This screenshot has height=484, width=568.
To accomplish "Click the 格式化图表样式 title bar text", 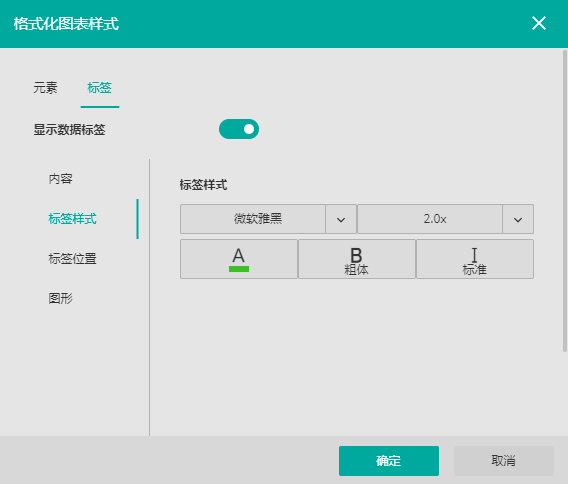I will point(66,24).
